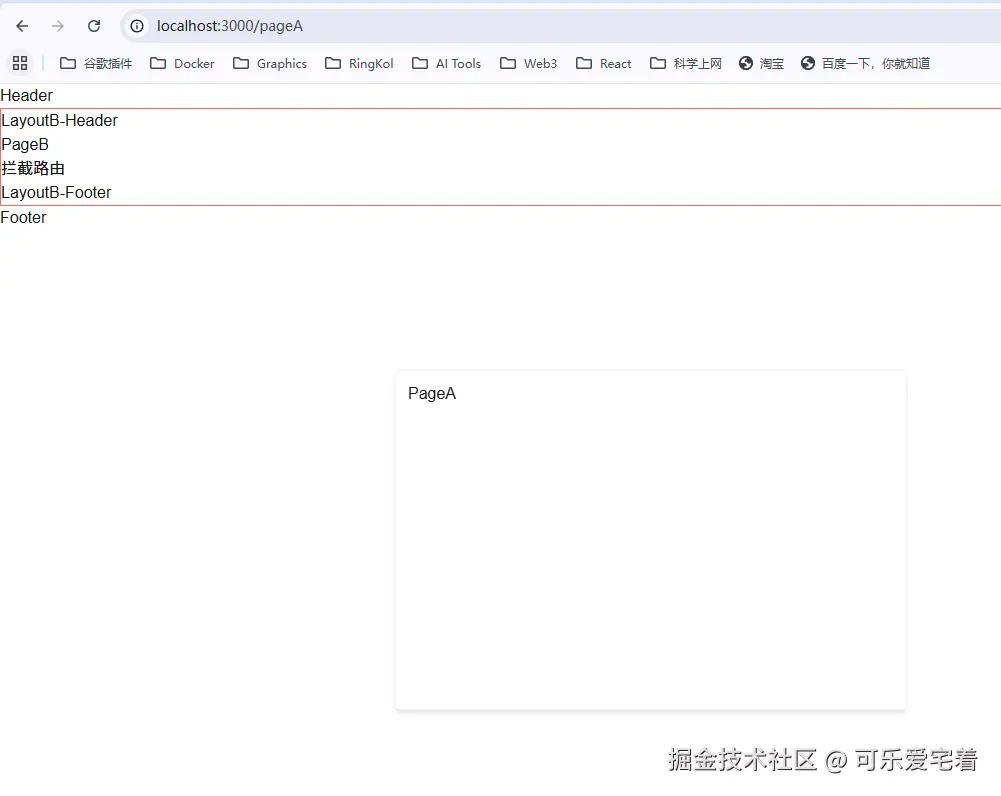Image resolution: width=1001 pixels, height=796 pixels.
Task: Click the LayoutB-Header text element
Action: point(60,120)
